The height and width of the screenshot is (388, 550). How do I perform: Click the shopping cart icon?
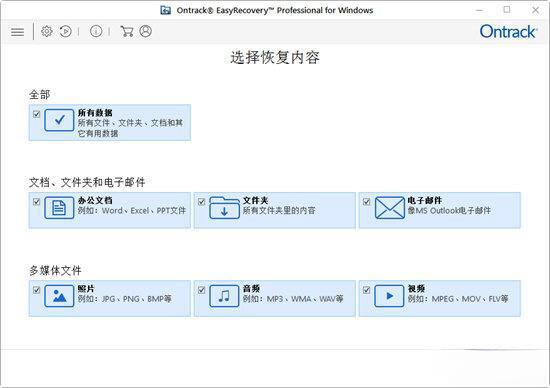click(x=127, y=31)
